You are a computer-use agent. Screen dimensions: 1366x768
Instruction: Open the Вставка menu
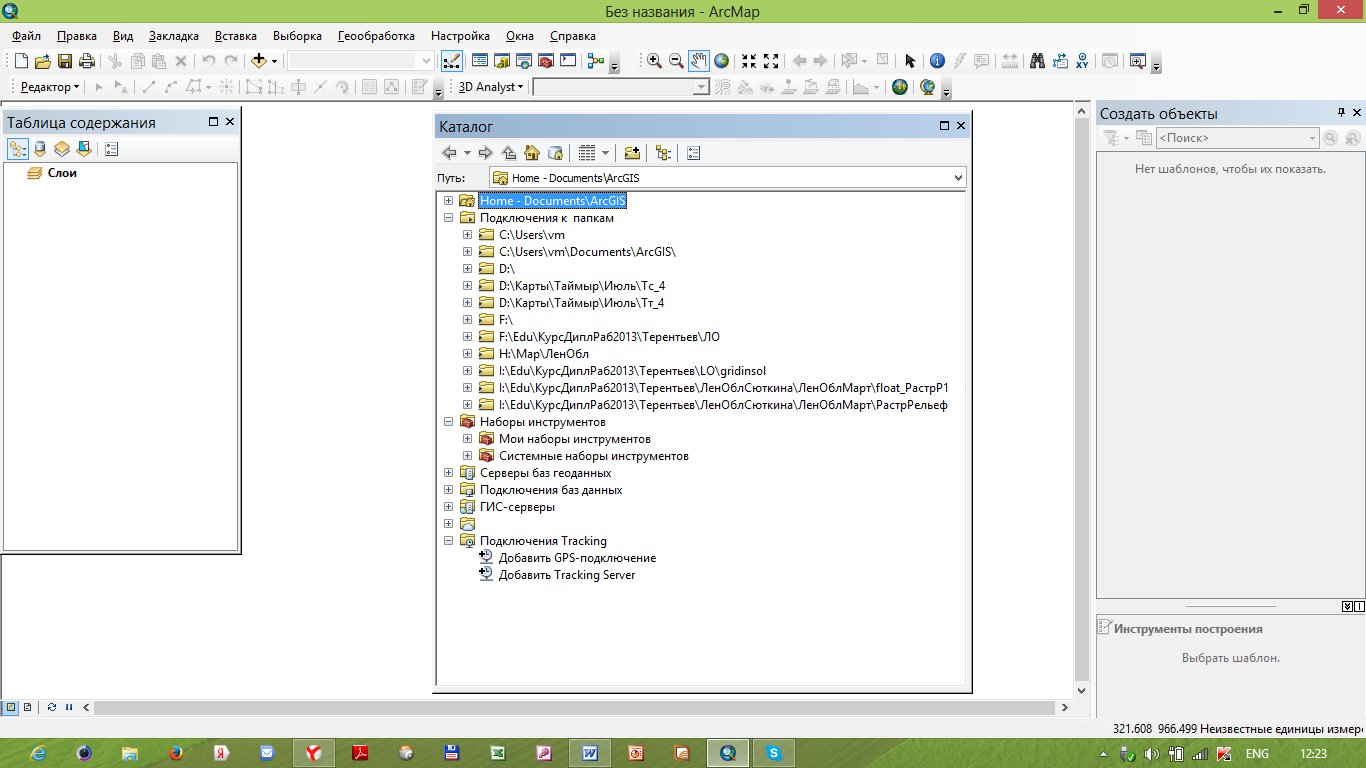(x=236, y=36)
